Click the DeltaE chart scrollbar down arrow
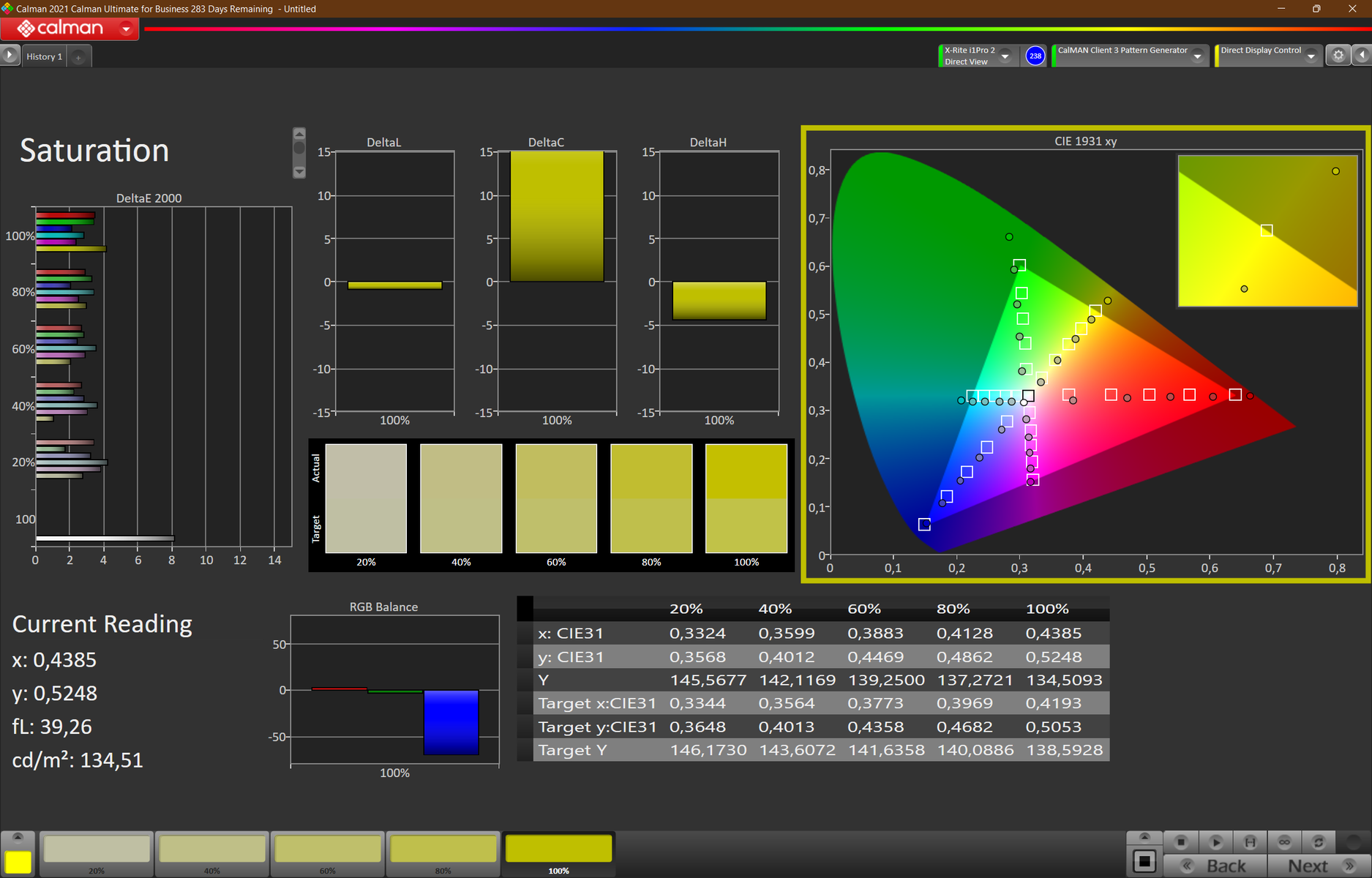 tap(299, 172)
